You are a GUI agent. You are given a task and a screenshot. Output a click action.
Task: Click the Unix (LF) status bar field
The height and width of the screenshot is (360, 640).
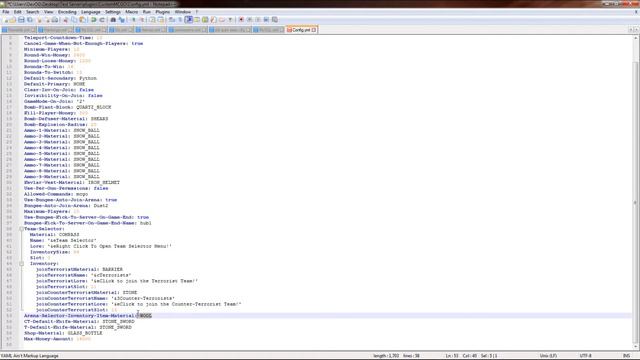tap(548, 356)
